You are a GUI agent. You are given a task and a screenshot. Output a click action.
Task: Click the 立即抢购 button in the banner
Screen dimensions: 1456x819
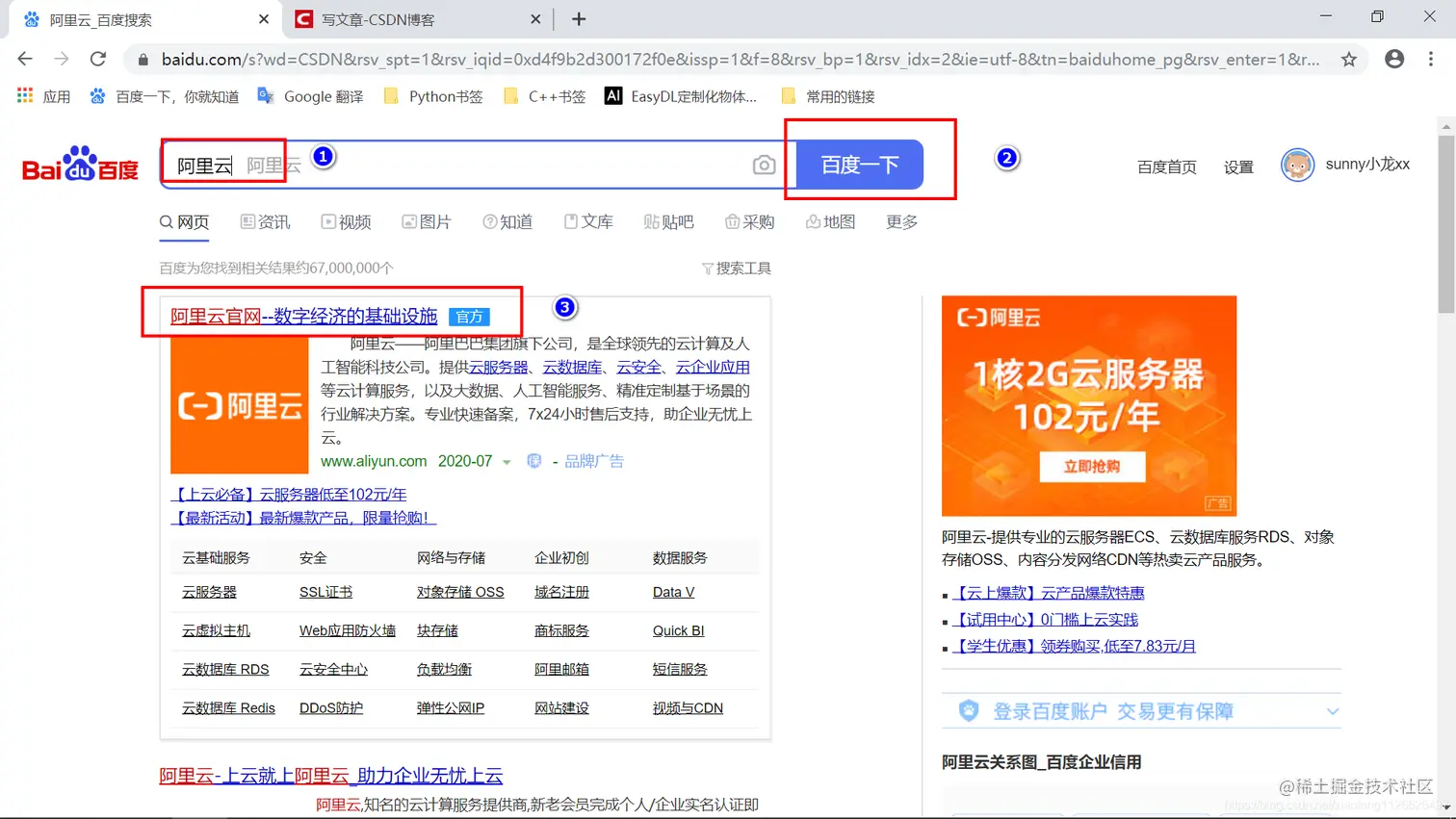[x=1092, y=467]
